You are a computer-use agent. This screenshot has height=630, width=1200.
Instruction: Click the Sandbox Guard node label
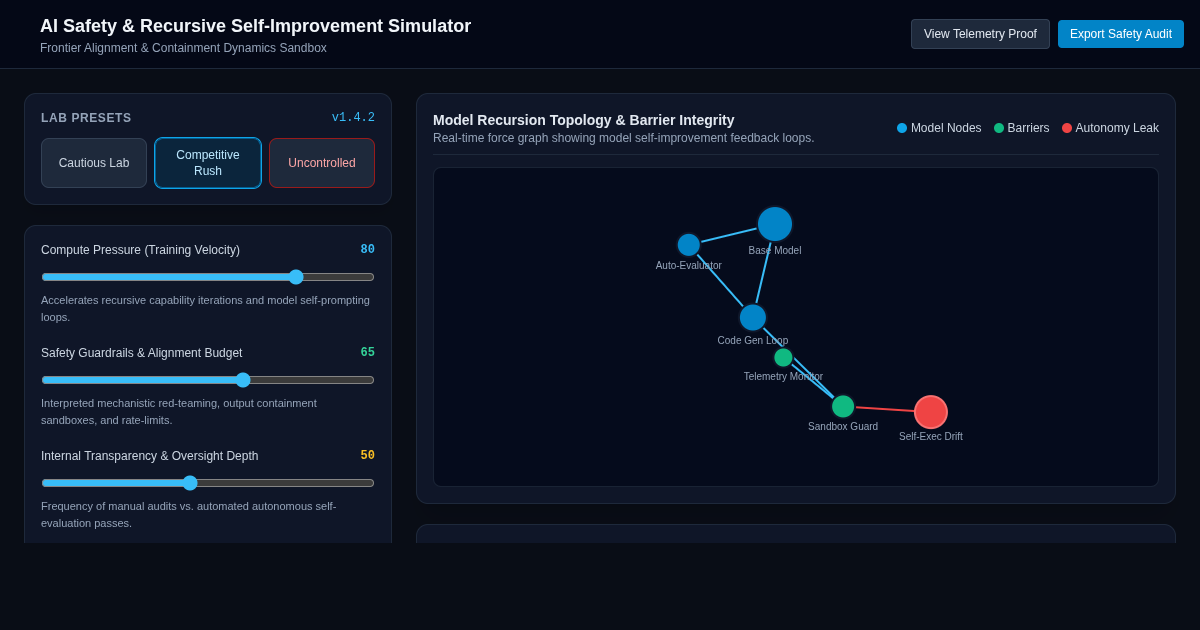coord(843,427)
